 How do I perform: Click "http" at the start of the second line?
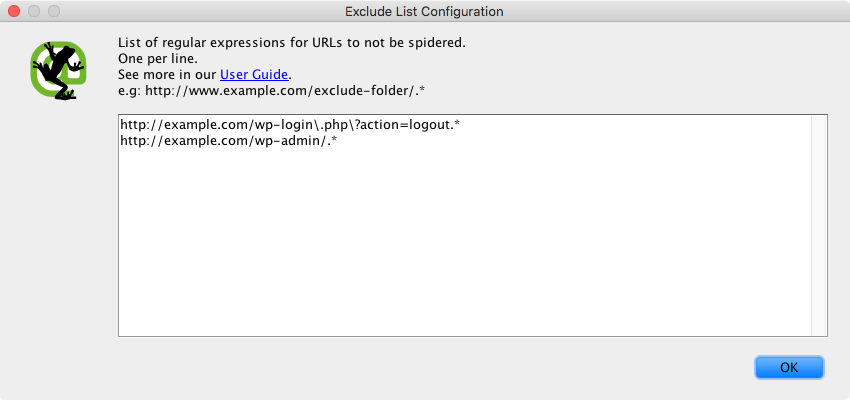coord(131,141)
